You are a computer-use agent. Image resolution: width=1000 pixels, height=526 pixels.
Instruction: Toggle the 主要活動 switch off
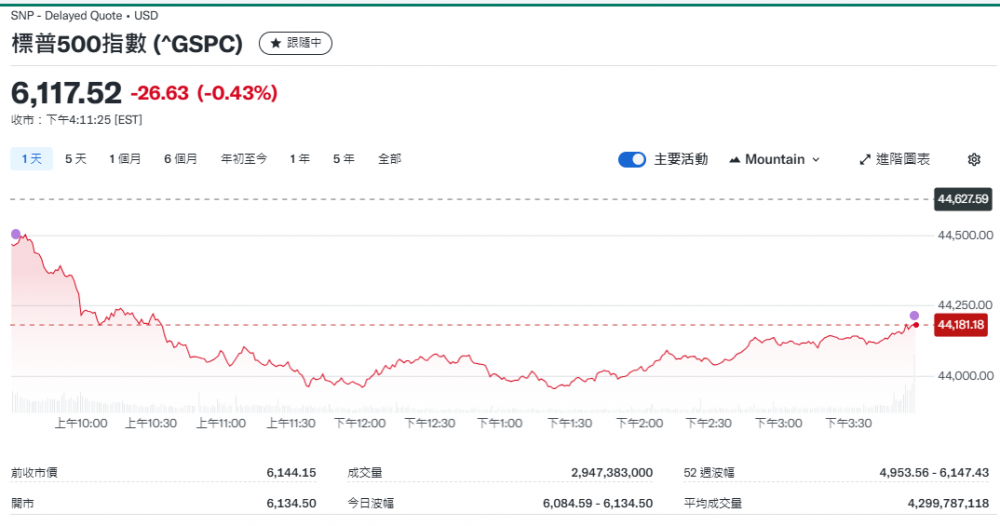click(x=632, y=160)
